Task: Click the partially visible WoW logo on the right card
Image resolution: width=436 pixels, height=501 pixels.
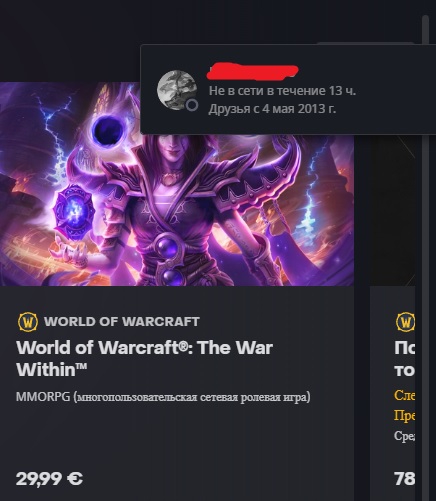Action: [405, 322]
